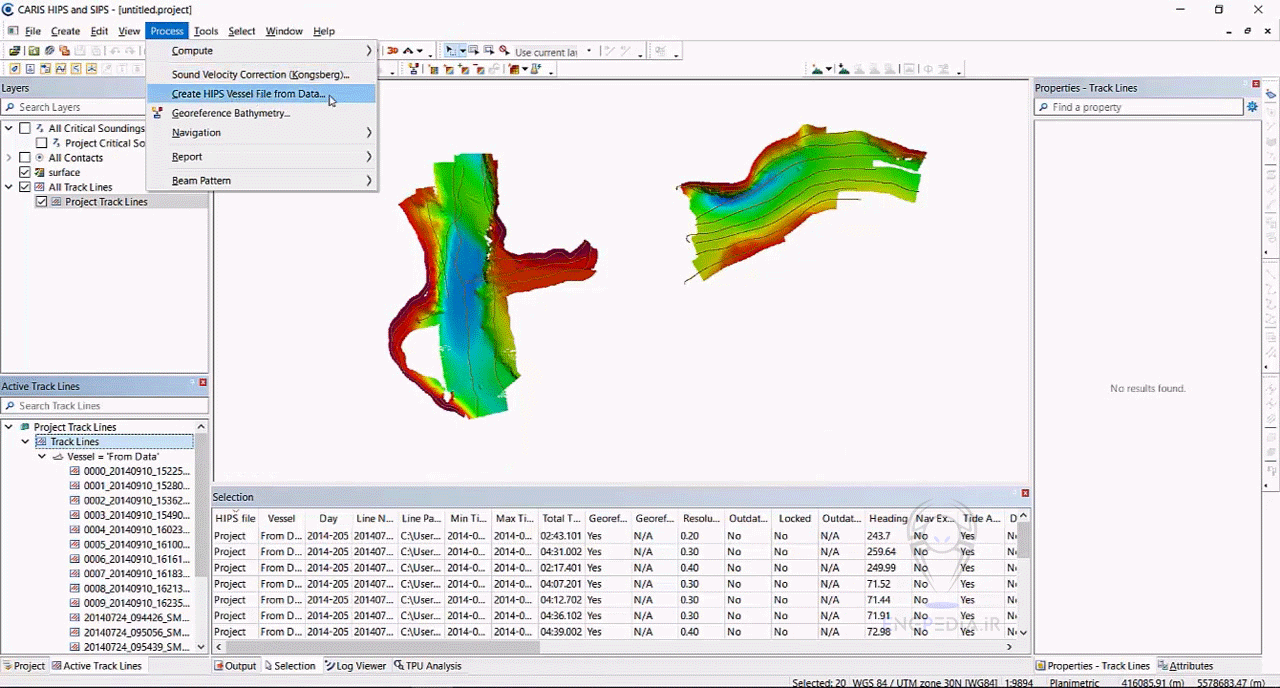
Task: Open the Tools menu
Action: click(x=205, y=31)
